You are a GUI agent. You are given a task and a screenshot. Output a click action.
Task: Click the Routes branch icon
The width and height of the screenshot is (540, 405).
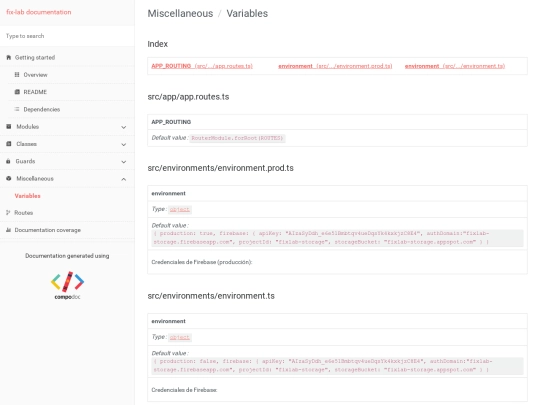pyautogui.click(x=8, y=212)
